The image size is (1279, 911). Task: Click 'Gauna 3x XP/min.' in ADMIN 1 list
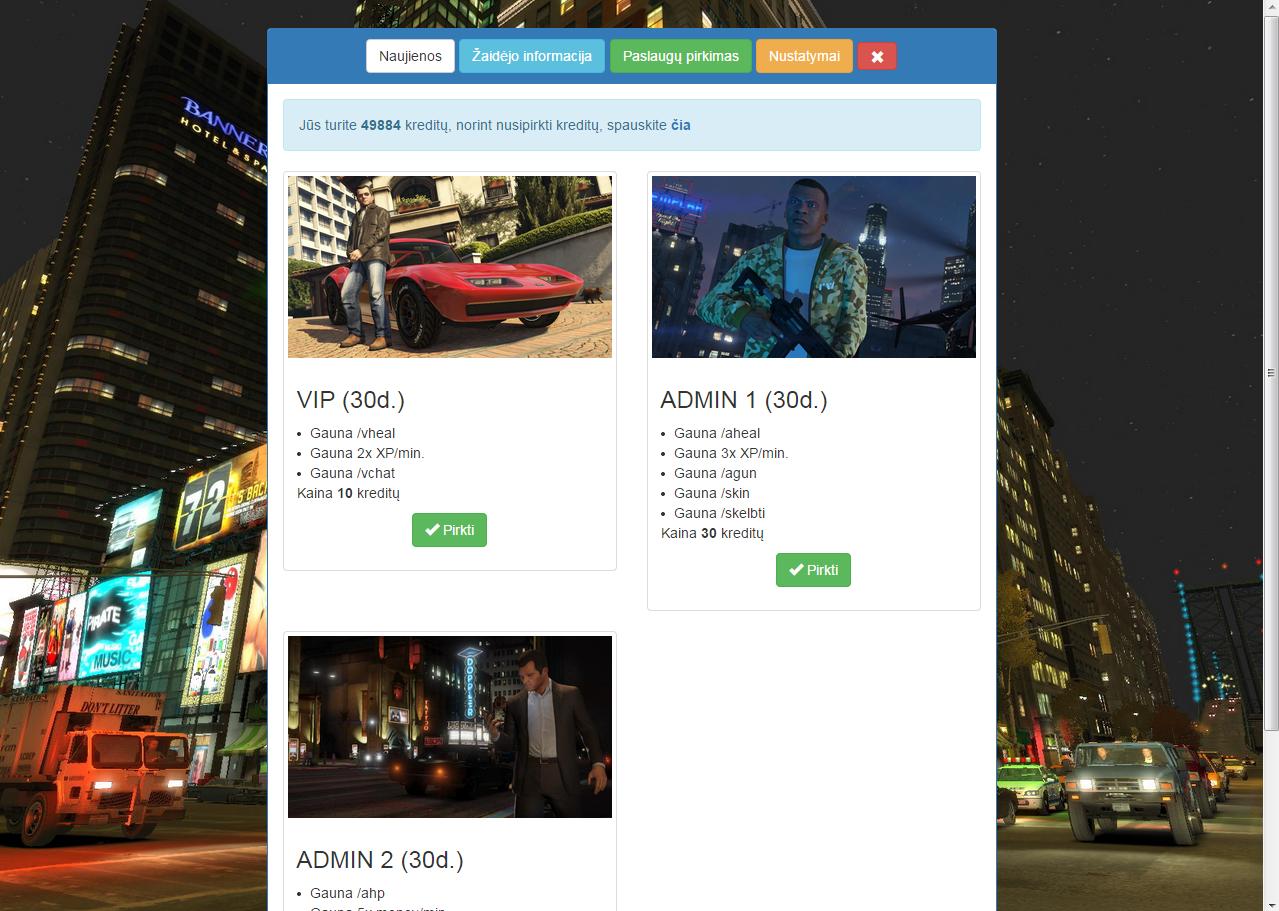731,453
